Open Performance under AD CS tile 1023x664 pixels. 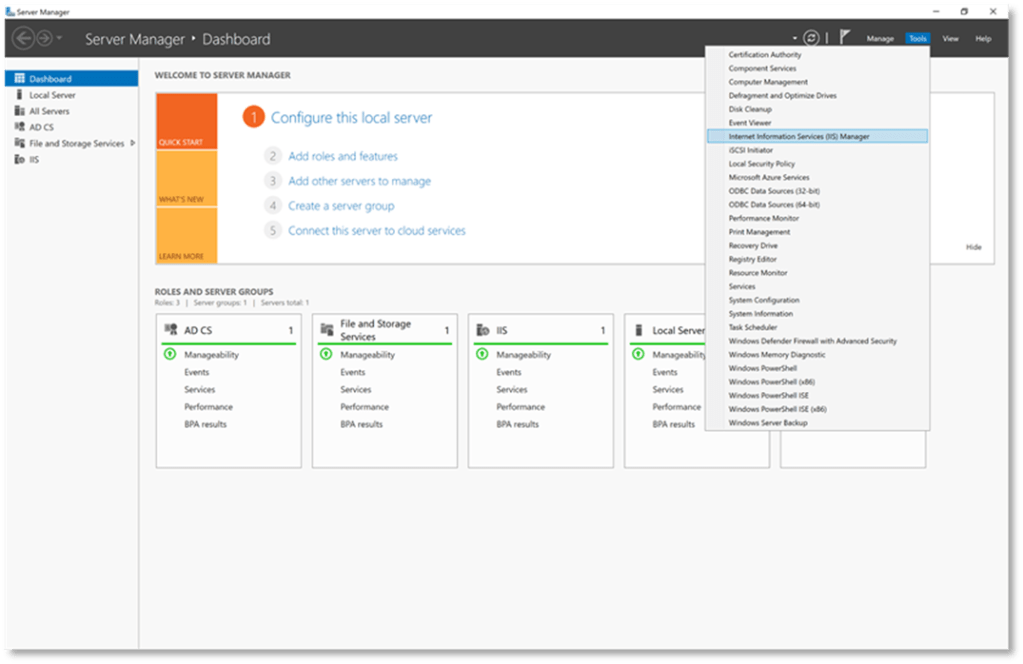[x=208, y=407]
